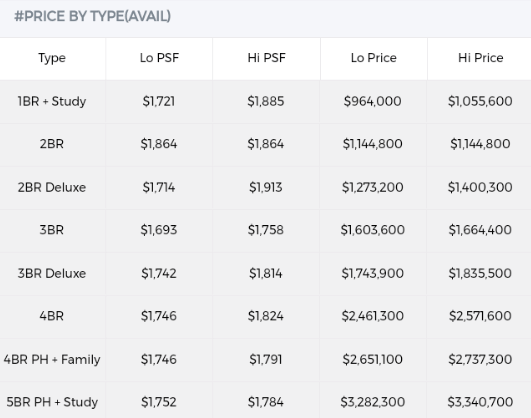The height and width of the screenshot is (418, 531).
Task: Select the $1,693 Lo PSF value
Action: (x=159, y=230)
